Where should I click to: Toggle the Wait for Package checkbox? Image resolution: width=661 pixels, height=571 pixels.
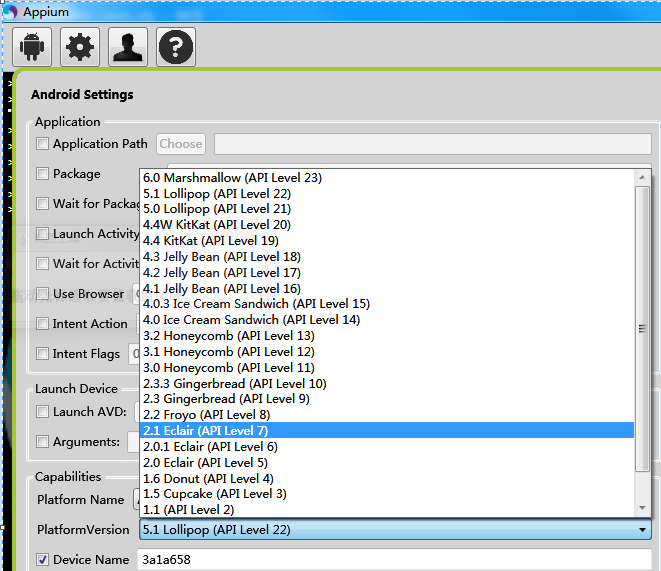(x=42, y=204)
